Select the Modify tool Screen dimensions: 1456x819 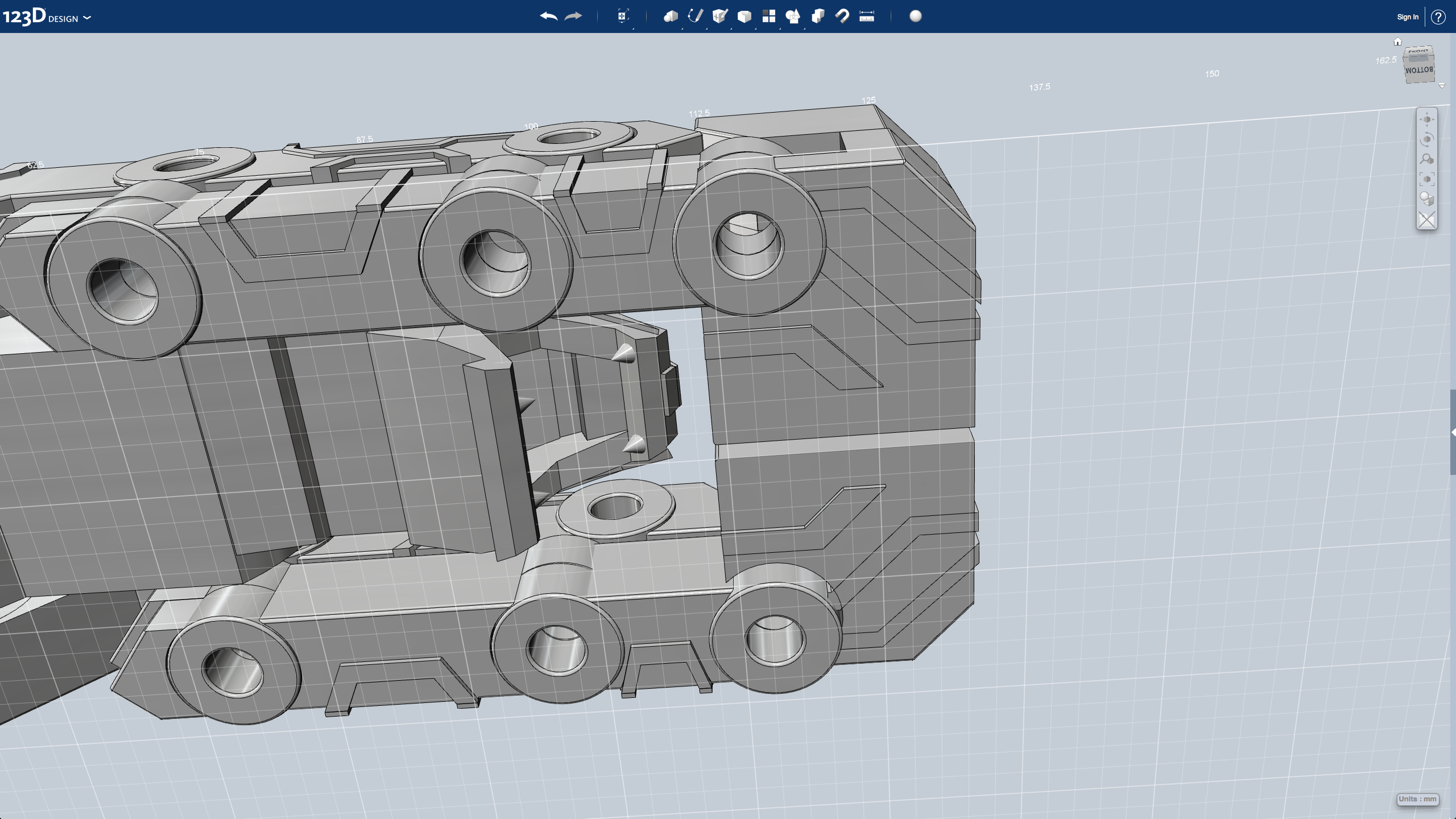(x=744, y=16)
